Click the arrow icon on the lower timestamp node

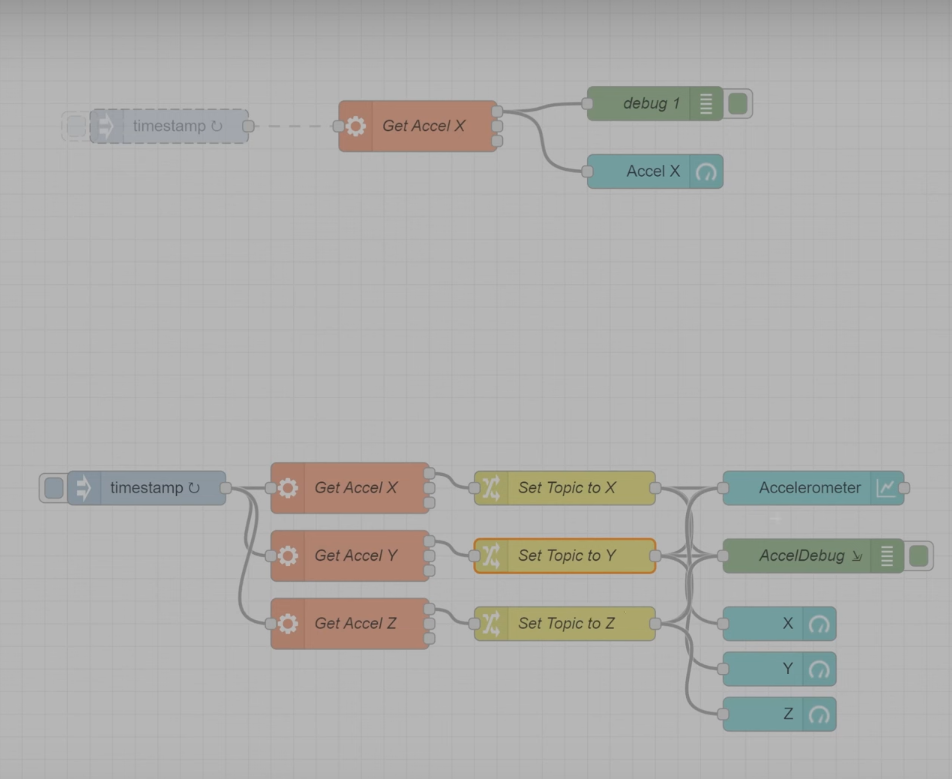[84, 488]
